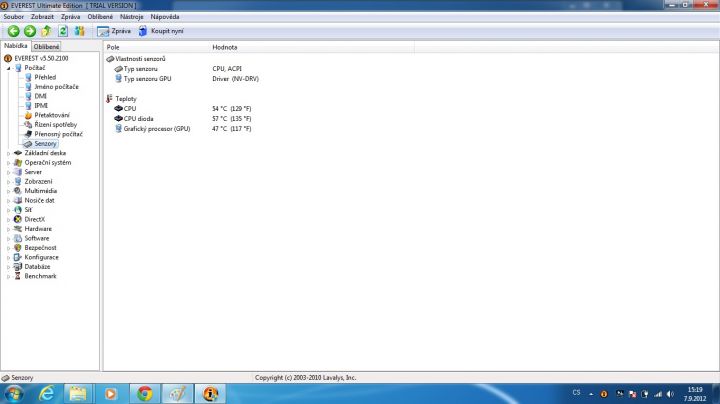Select DMI tree item
The width and height of the screenshot is (720, 404).
[x=40, y=96]
